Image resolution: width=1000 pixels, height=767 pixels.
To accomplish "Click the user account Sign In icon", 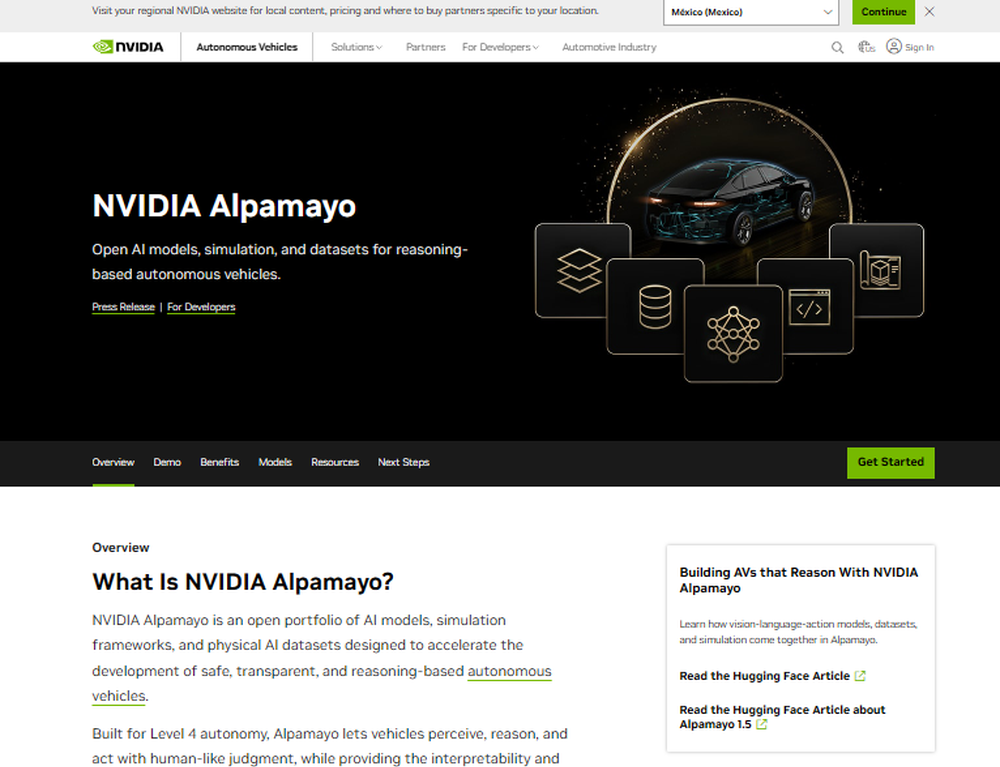I will click(x=893, y=46).
